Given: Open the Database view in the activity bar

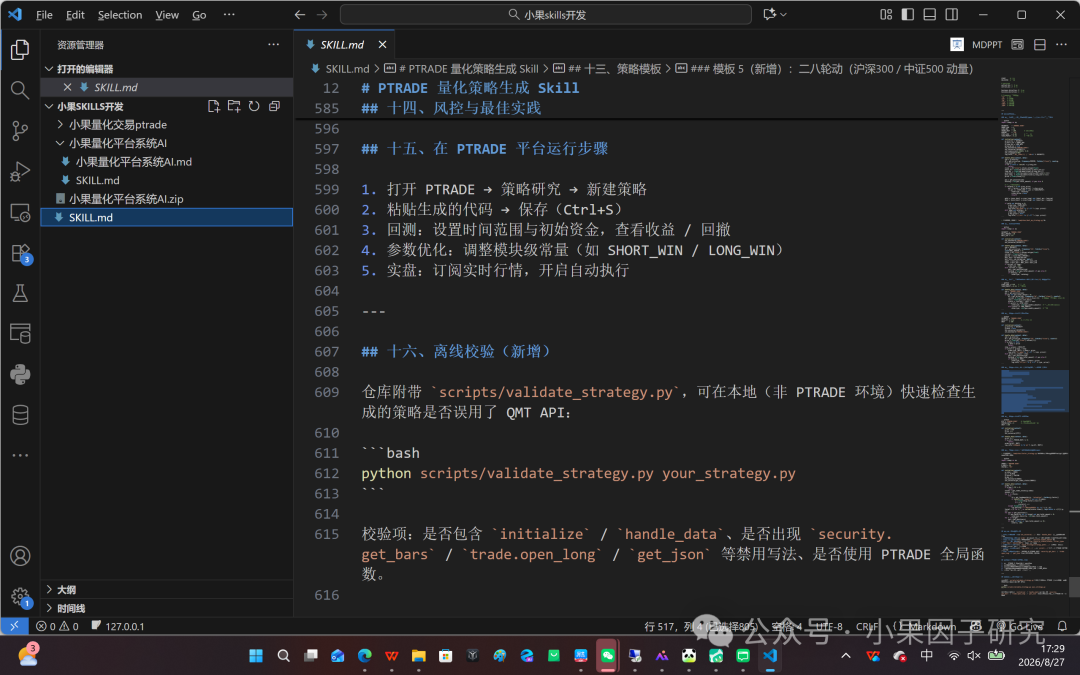Looking at the screenshot, I should pos(20,415).
